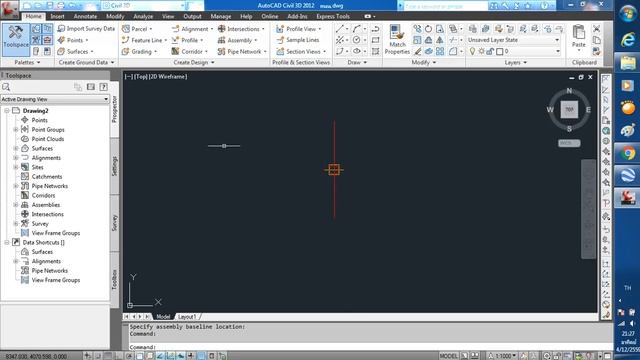Click the Alignment tool icon
This screenshot has height=360, width=640.
point(176,29)
